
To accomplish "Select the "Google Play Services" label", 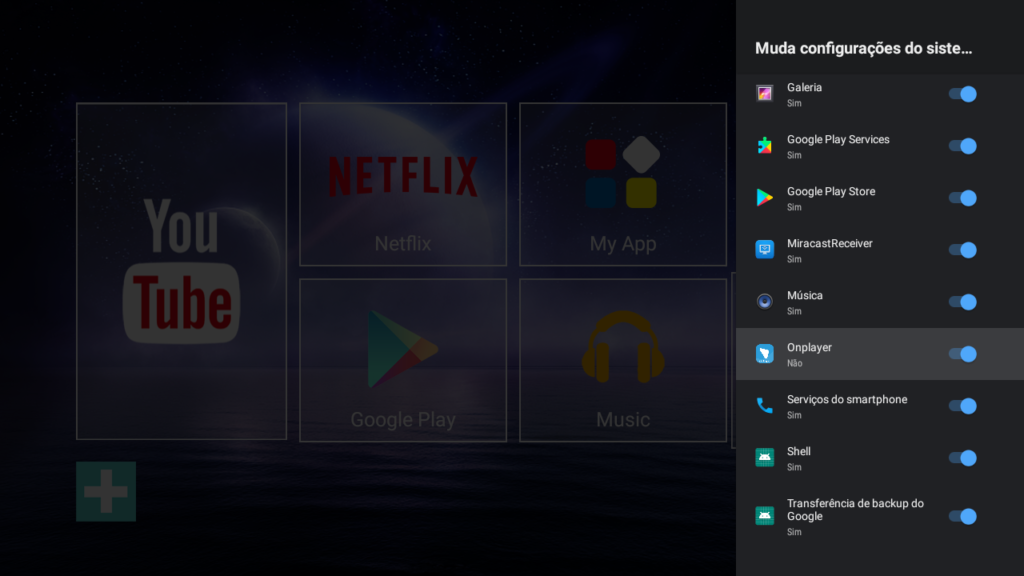I will click(838, 140).
